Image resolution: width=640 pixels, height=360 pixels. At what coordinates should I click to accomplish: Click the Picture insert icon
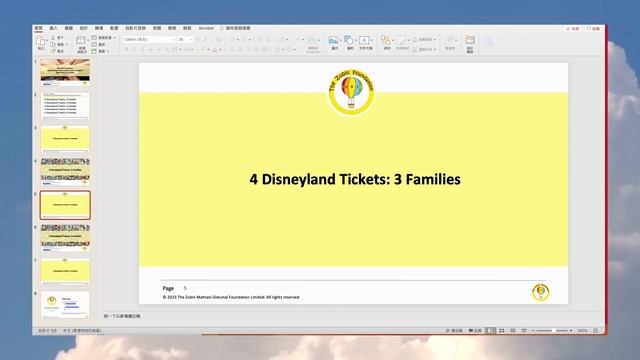334,41
